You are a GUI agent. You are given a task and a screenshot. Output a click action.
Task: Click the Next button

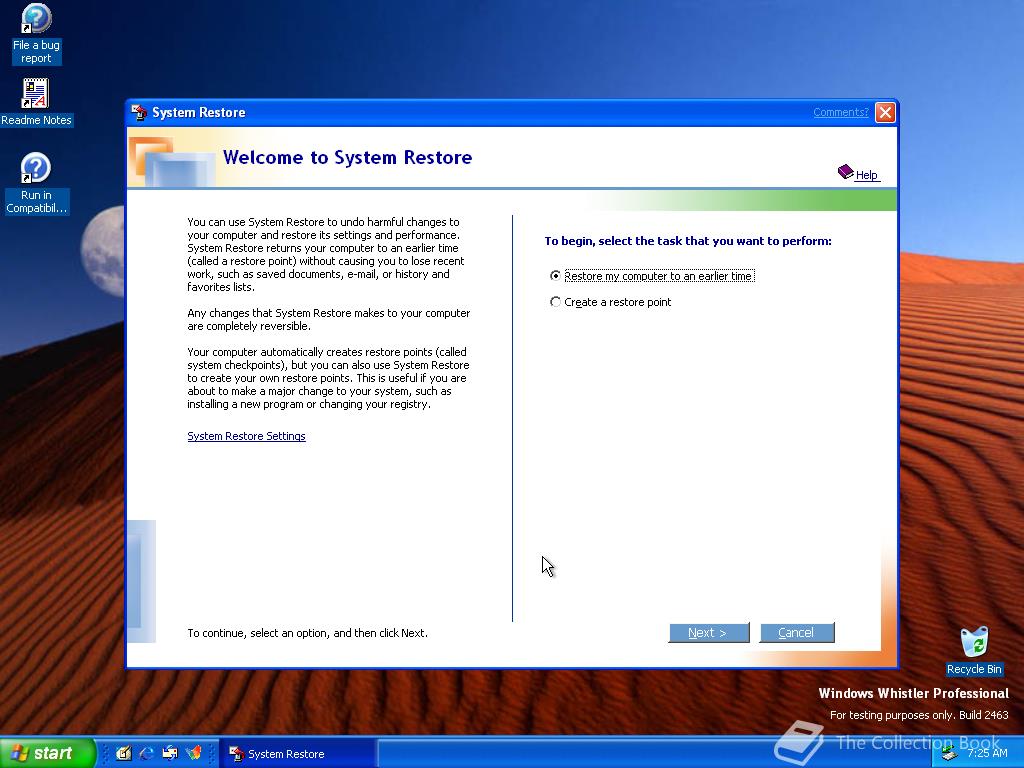[709, 632]
